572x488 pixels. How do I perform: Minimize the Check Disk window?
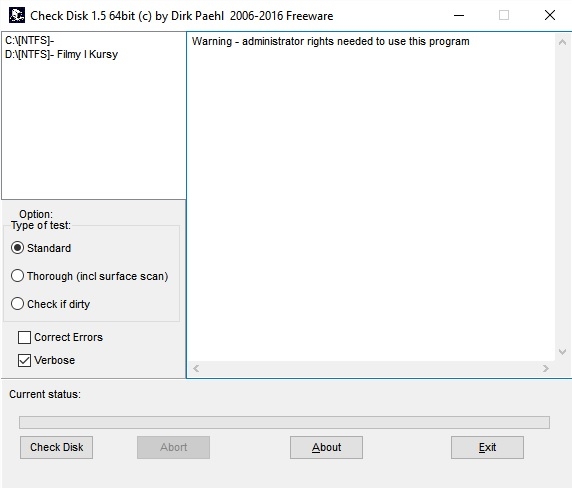pyautogui.click(x=459, y=15)
